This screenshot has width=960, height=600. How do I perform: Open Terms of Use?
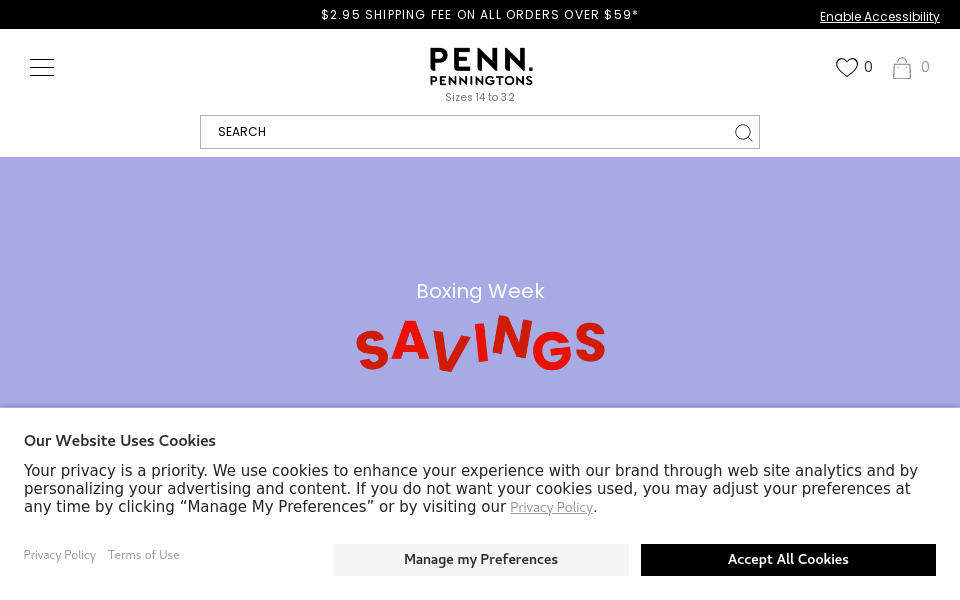click(x=143, y=555)
